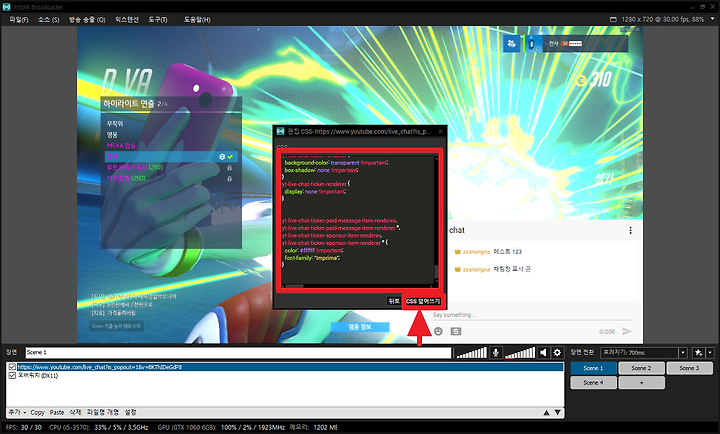Click zzarungna chat message 테스트 123
The height and width of the screenshot is (434, 720).
(488, 252)
